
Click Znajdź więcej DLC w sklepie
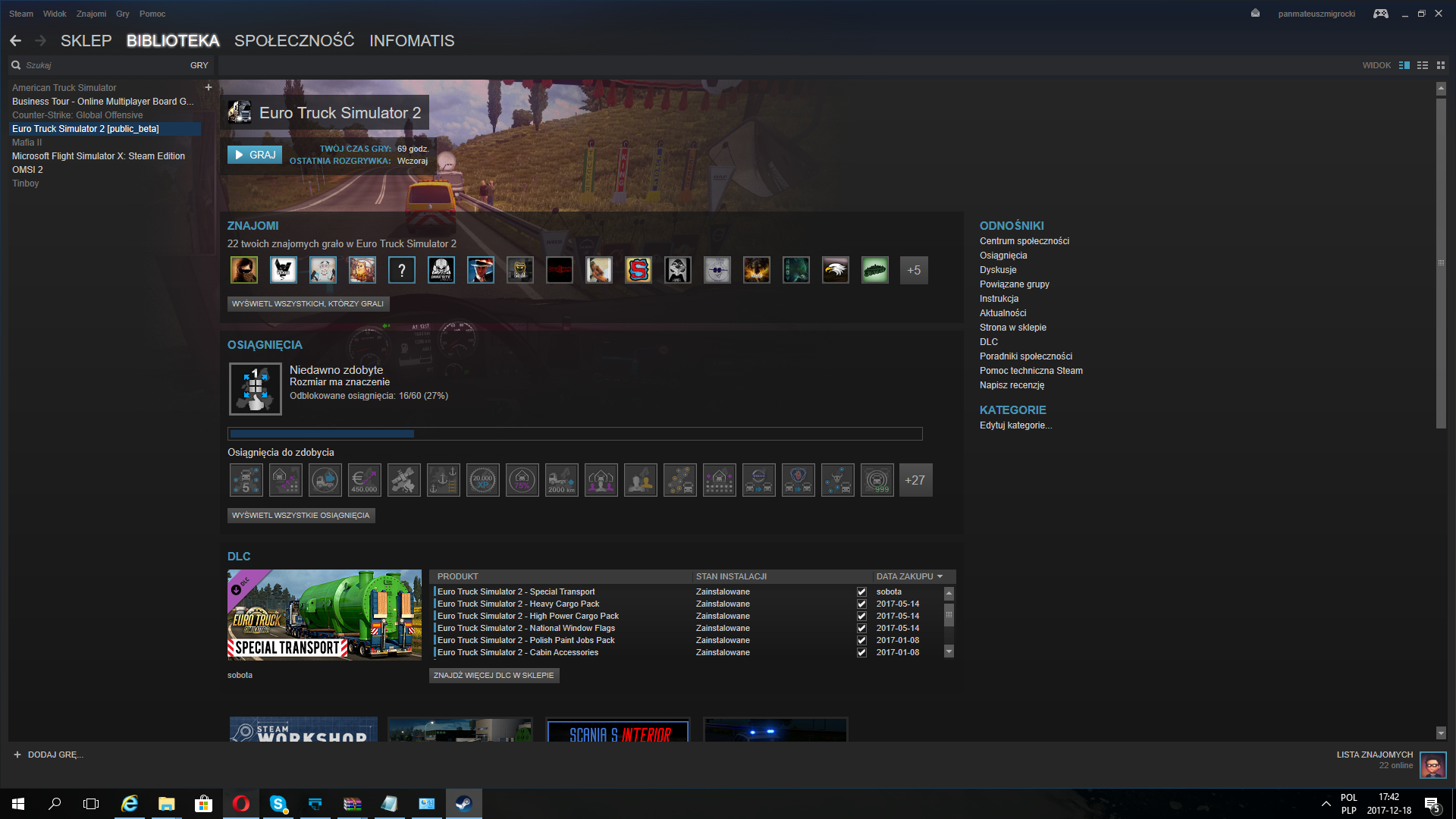[x=494, y=675]
